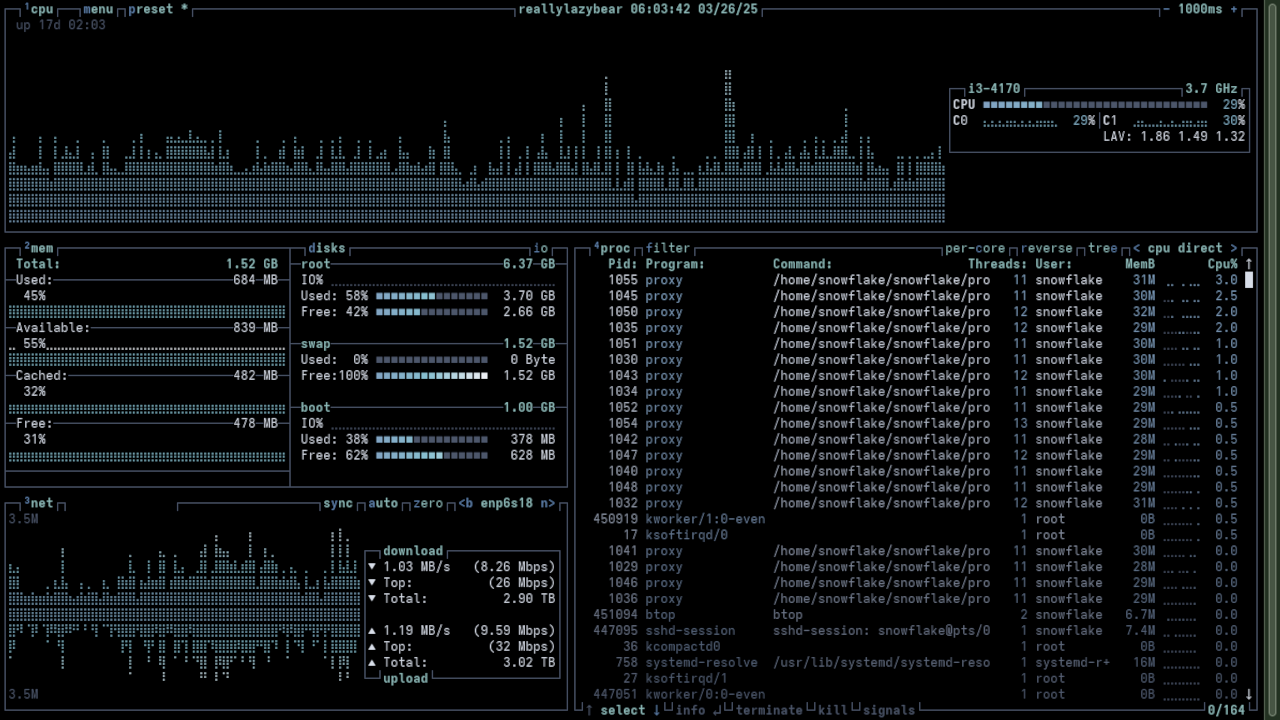Select the ksoftirqd/0 process row
This screenshot has height=720, width=1280.
pyautogui.click(x=915, y=535)
